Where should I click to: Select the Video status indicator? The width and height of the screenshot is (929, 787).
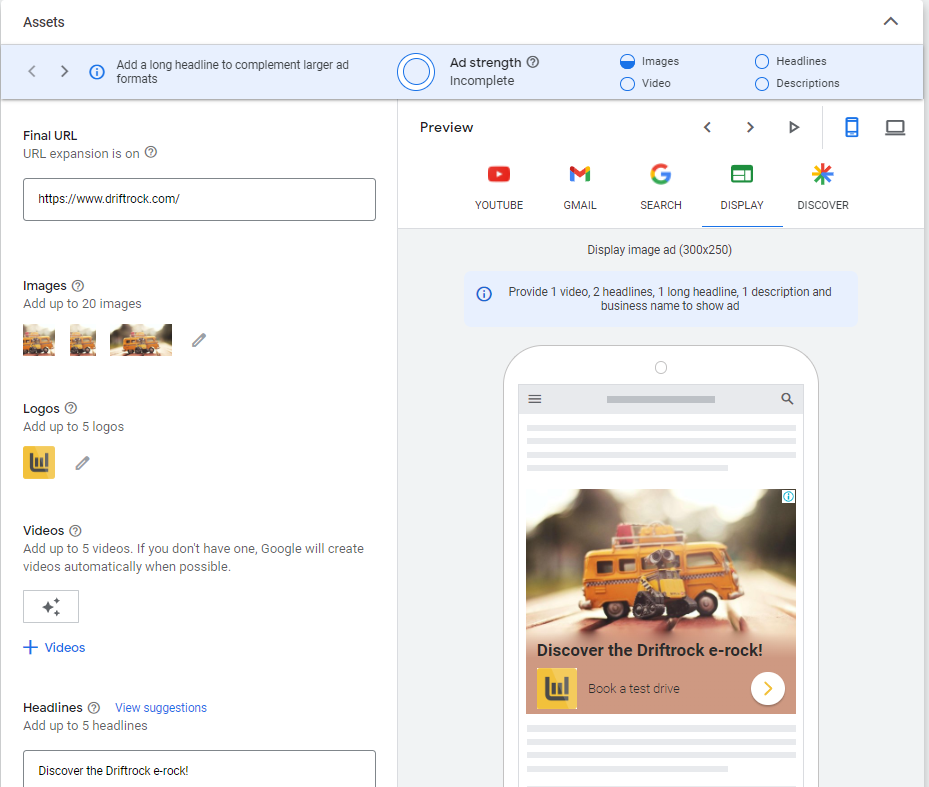coord(628,83)
